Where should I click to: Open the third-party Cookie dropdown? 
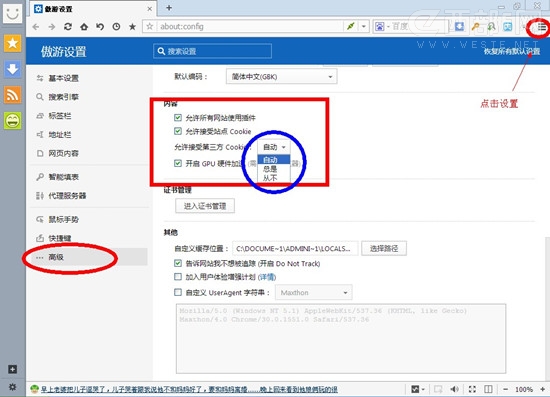tap(274, 147)
